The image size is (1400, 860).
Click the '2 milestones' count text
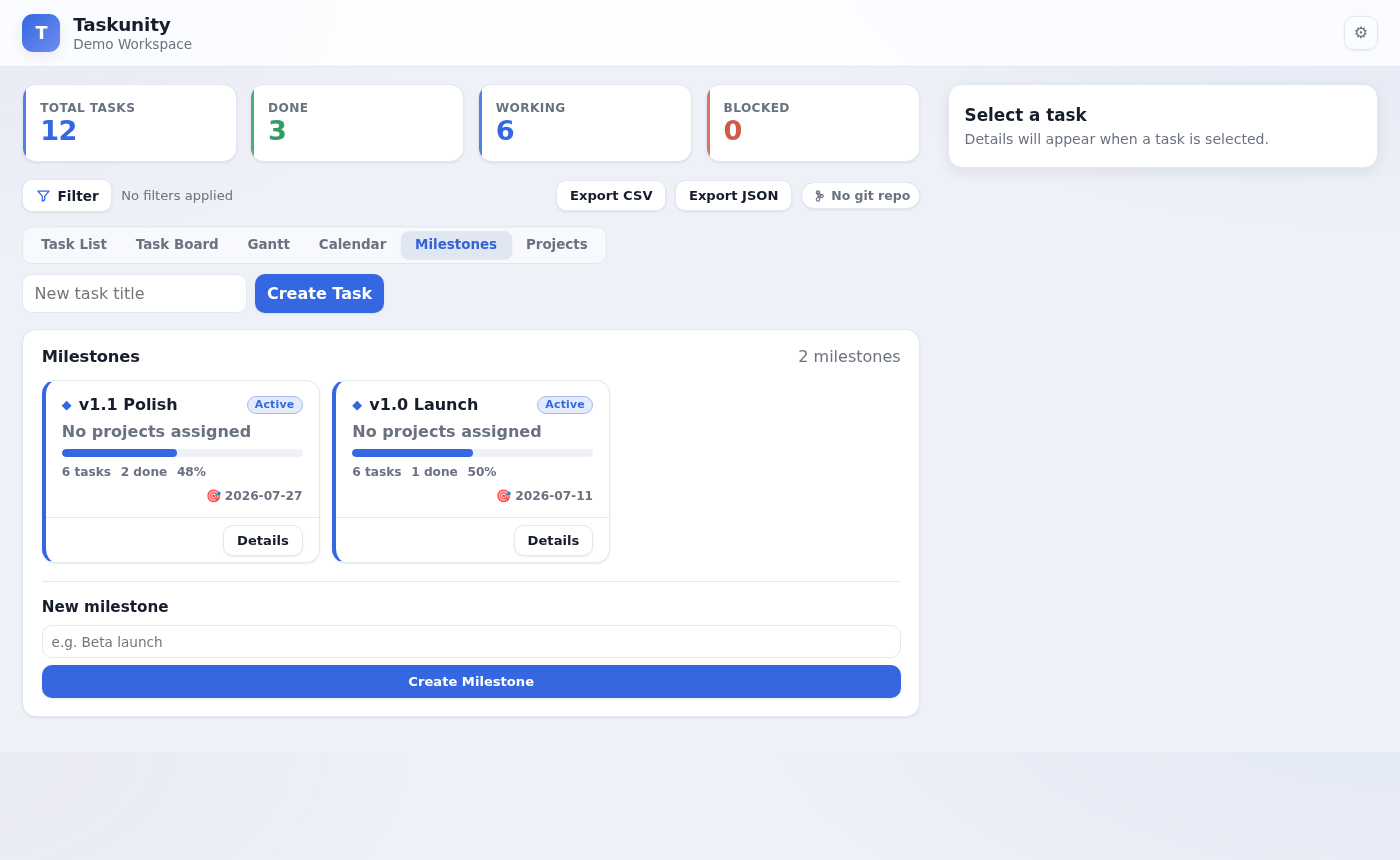849,357
